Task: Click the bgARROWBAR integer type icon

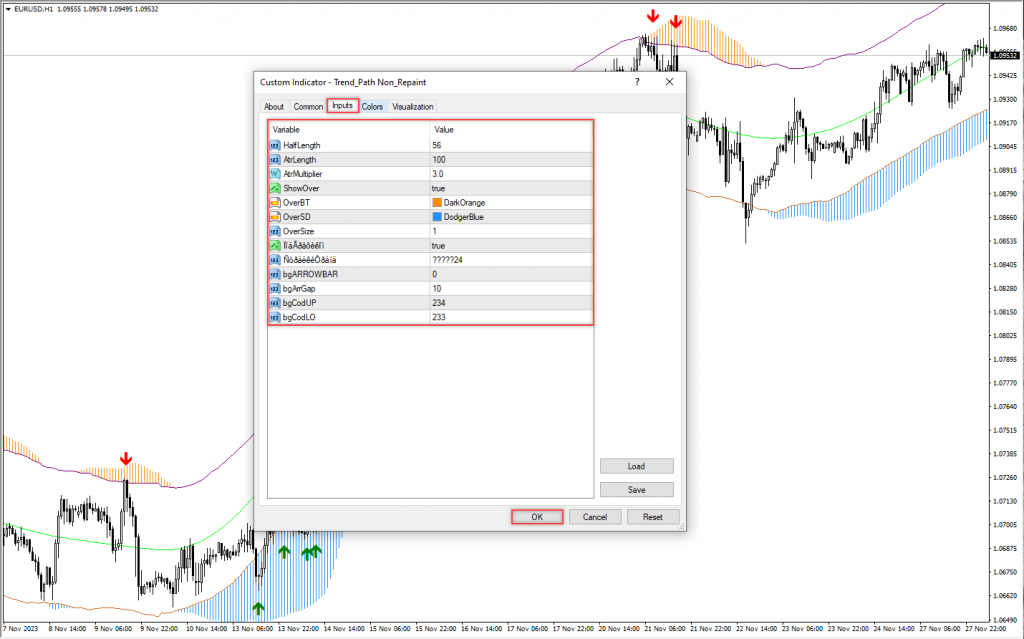Action: coord(275,274)
